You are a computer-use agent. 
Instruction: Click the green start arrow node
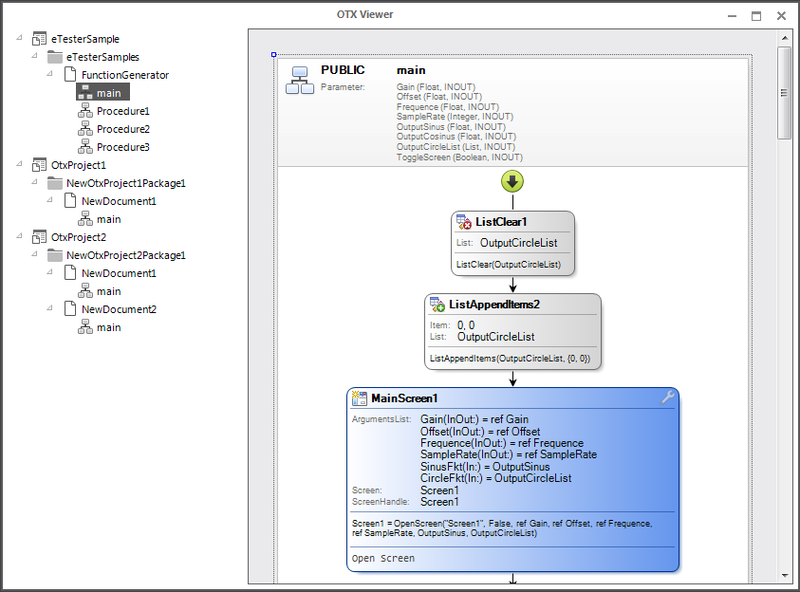(512, 182)
